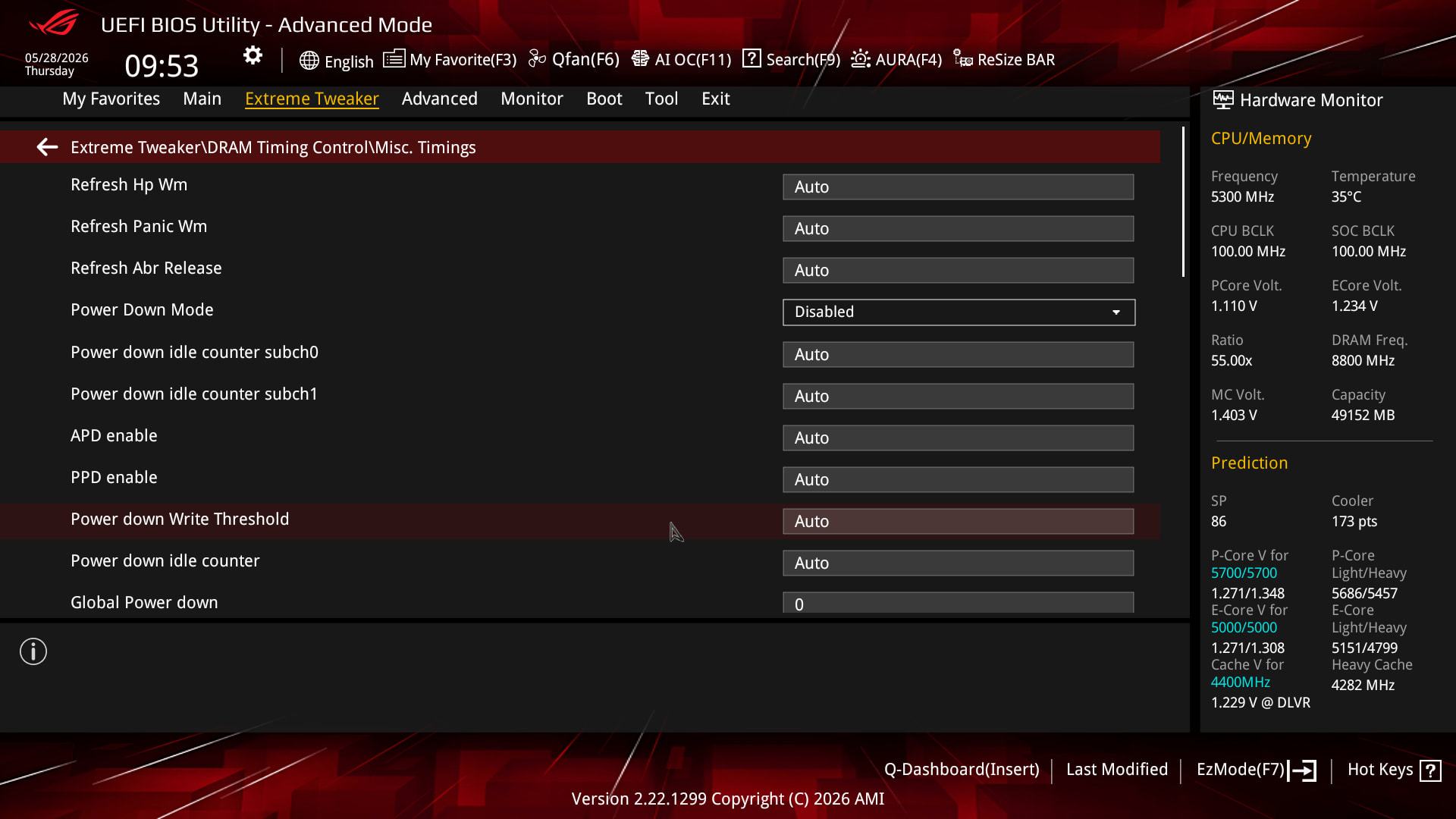The height and width of the screenshot is (819, 1456).
Task: Open the Power Down Mode dropdown
Action: 959,312
